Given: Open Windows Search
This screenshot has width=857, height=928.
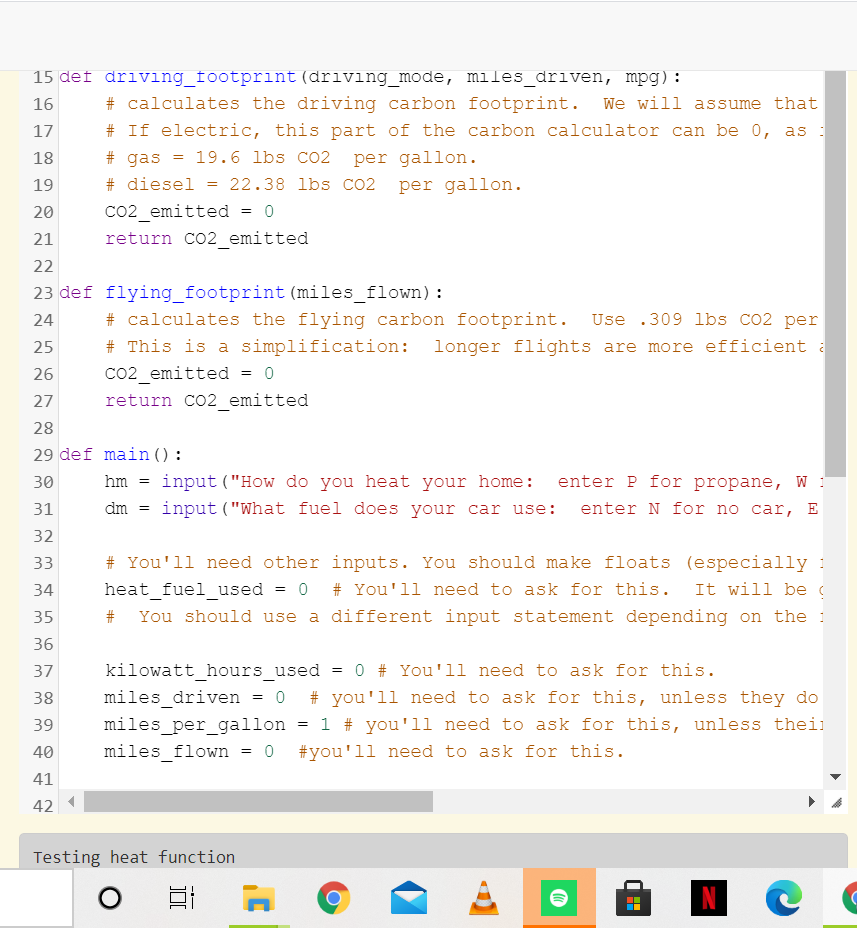Looking at the screenshot, I should tap(109, 898).
